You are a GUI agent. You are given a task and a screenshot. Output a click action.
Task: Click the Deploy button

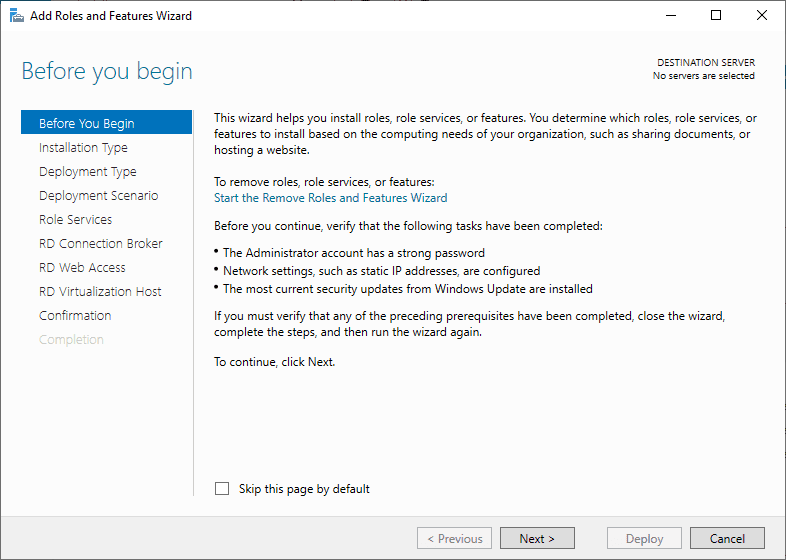point(644,538)
